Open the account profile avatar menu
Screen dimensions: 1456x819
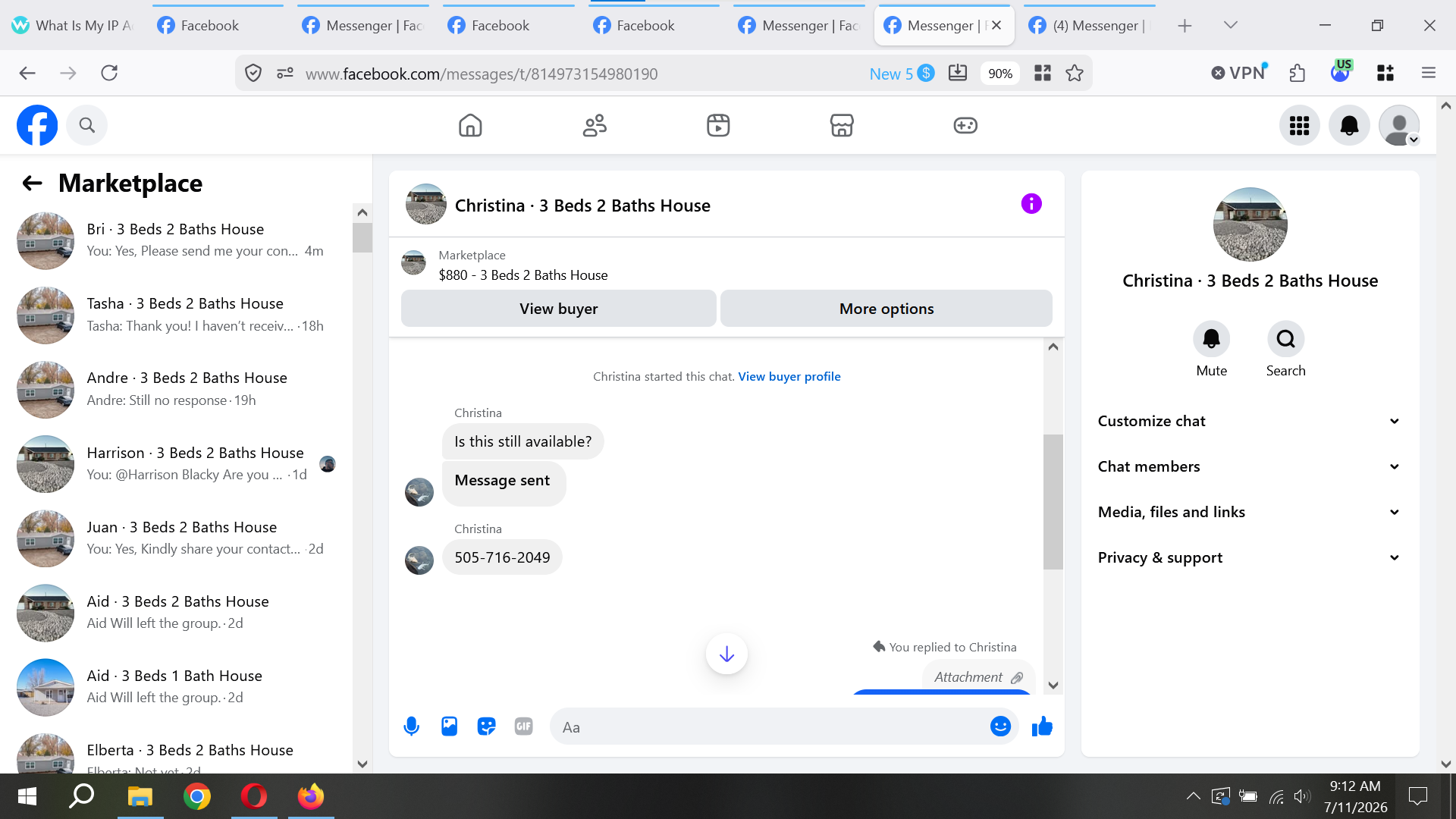coord(1399,125)
